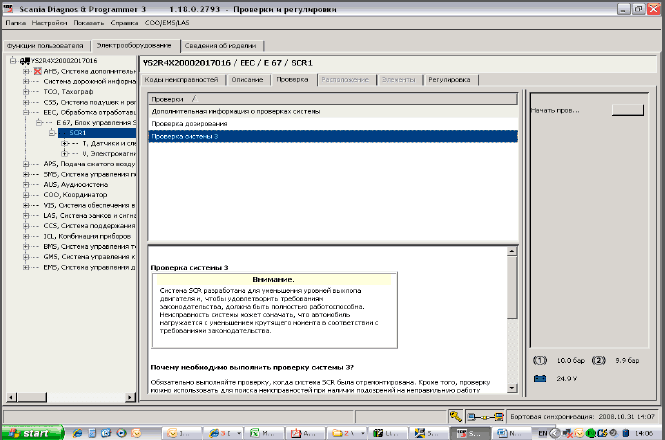The width and height of the screenshot is (665, 440).
Task: Click the battery voltage icon showing 24.9 V
Action: 540,379
